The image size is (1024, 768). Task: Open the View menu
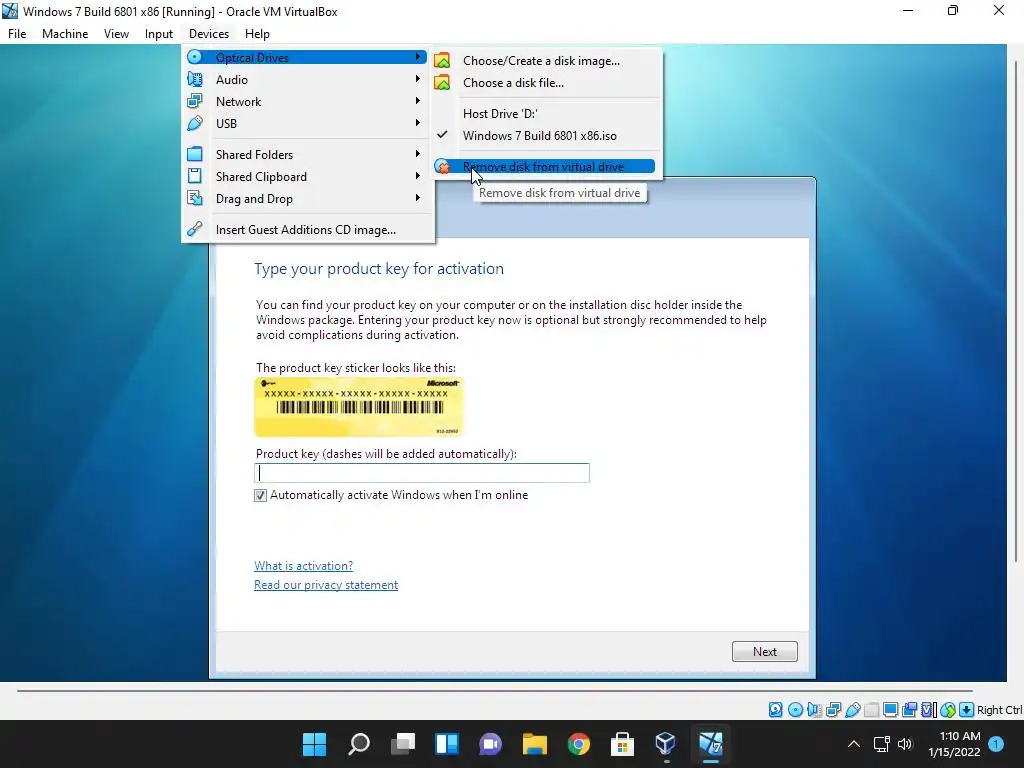(116, 34)
